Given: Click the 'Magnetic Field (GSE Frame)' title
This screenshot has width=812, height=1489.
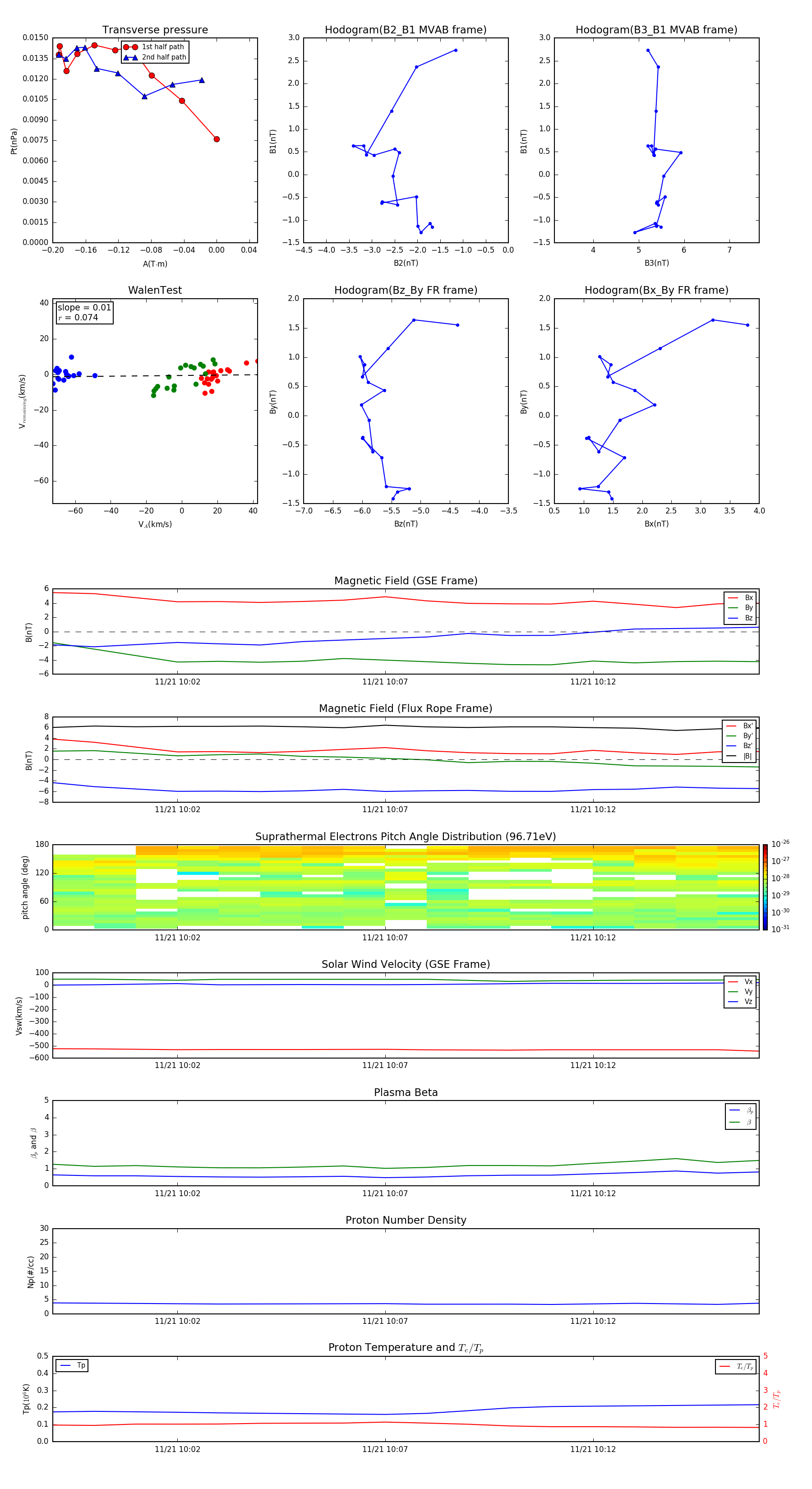Looking at the screenshot, I should click(x=406, y=581).
